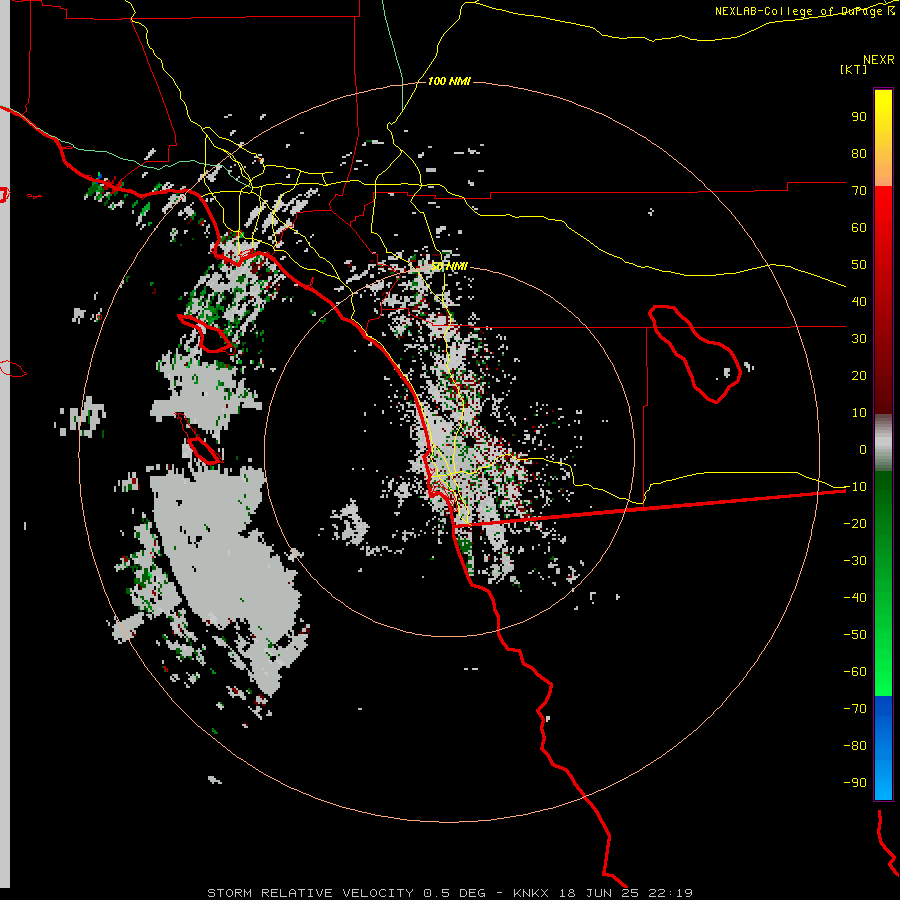
Task: Click the [KT] units label
Action: point(854,69)
